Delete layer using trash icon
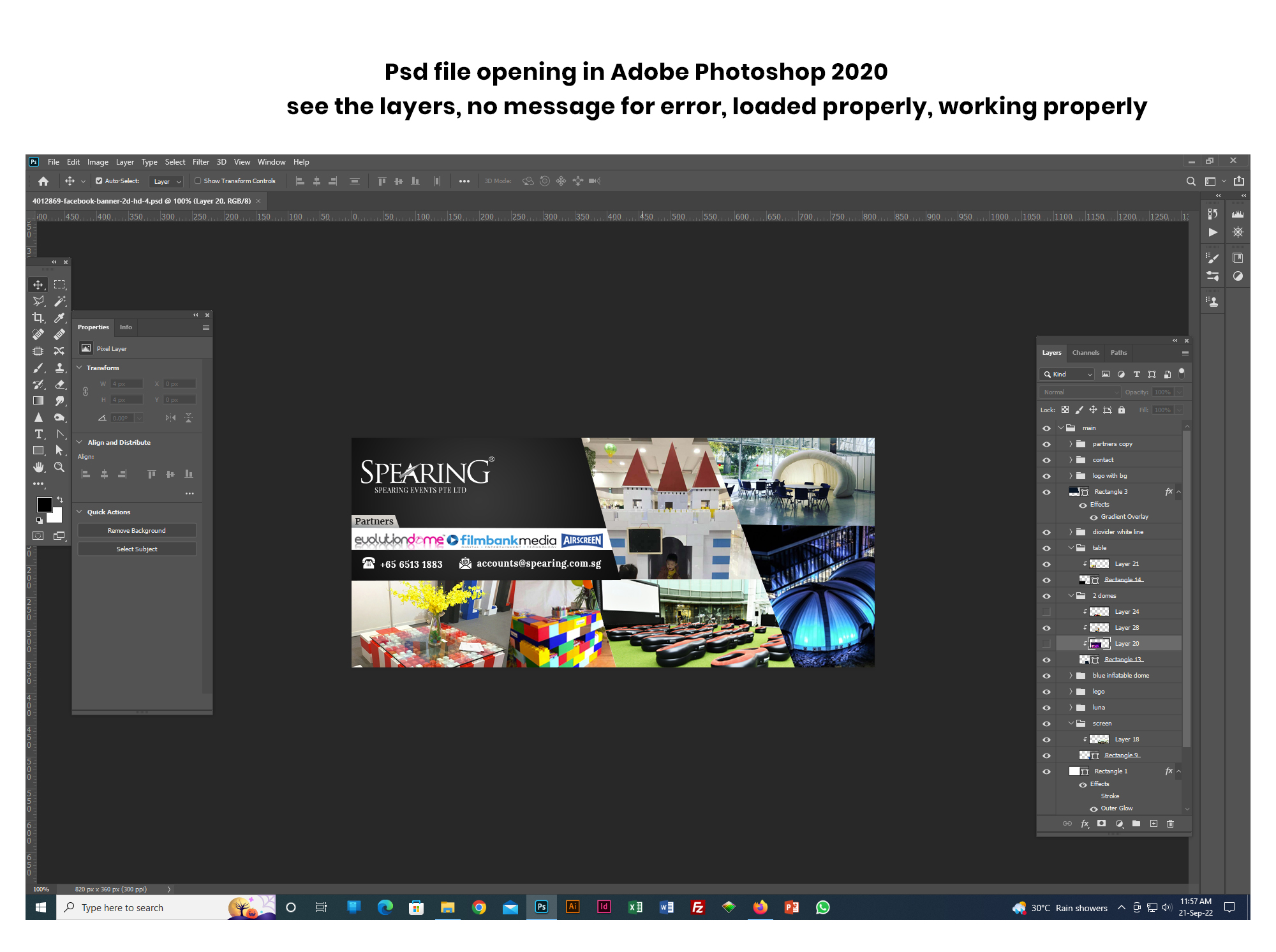Viewport: 1276px width, 952px height. click(1171, 824)
